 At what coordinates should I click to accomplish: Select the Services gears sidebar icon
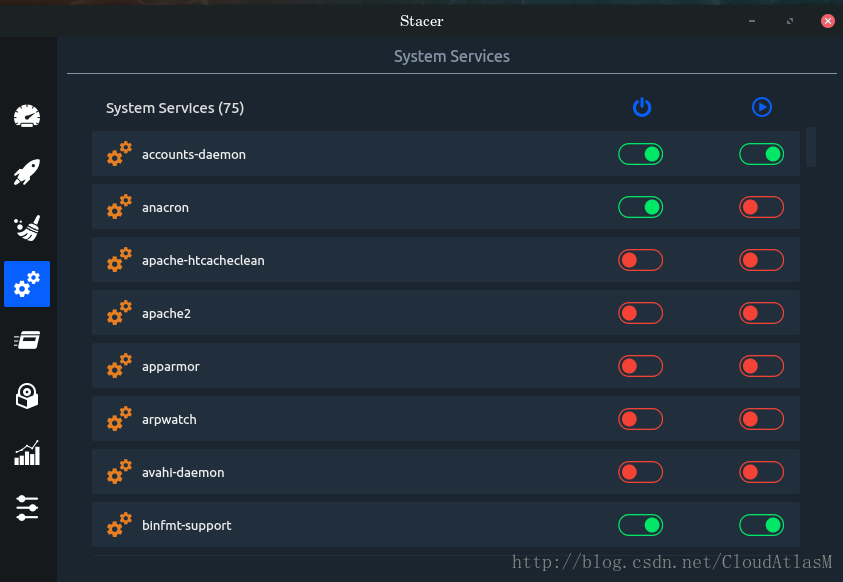click(27, 284)
